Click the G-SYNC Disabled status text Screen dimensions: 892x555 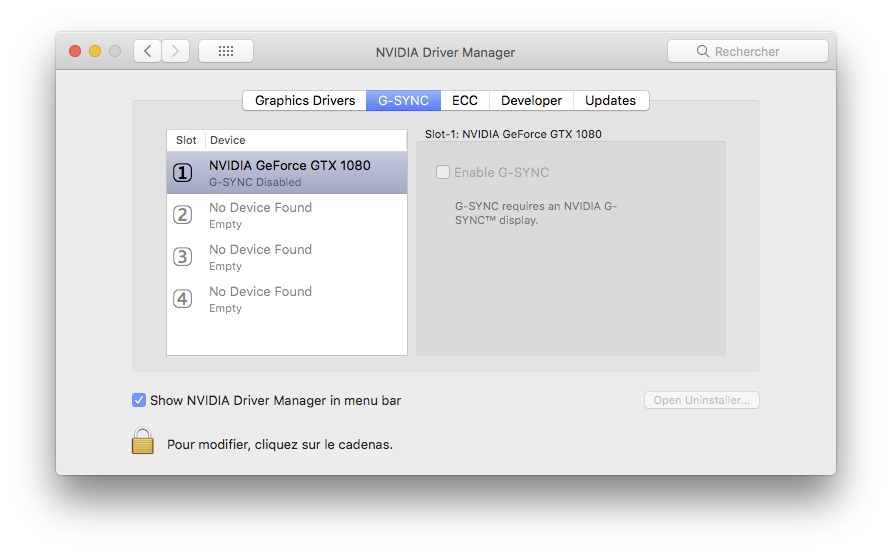255,183
